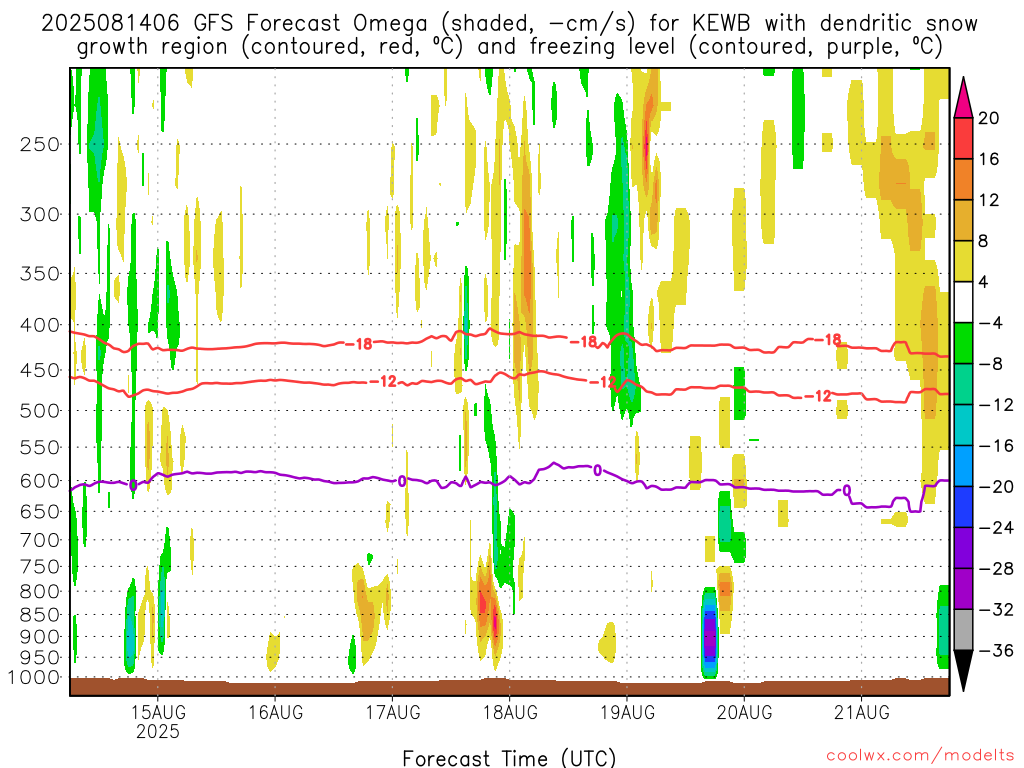Pick the yellow swatch between 4 and 8
1024x768 pixels.
point(963,261)
